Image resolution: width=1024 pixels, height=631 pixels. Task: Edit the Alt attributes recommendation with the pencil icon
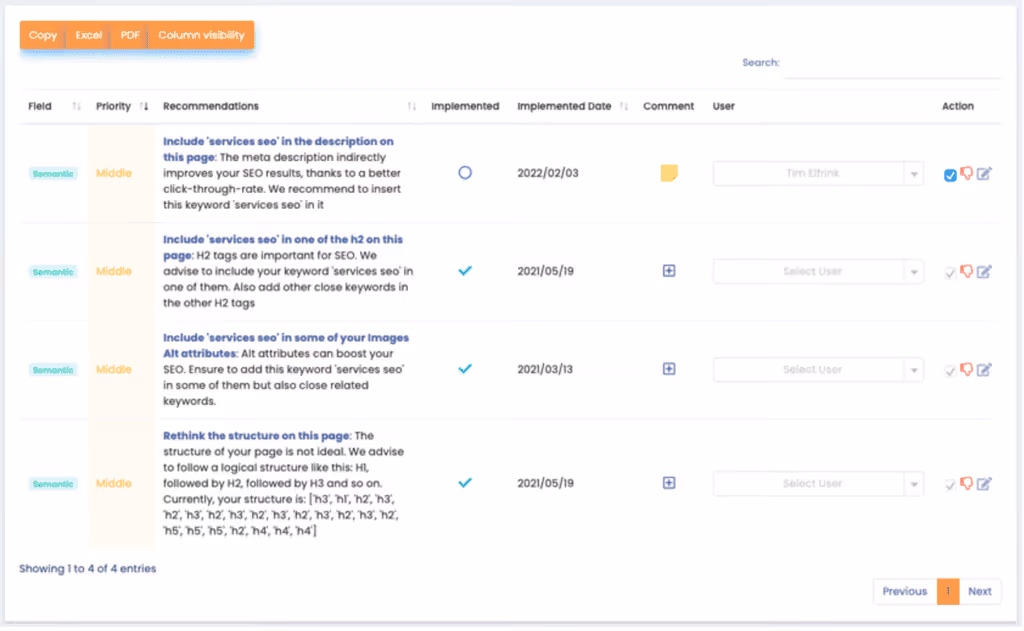[984, 370]
